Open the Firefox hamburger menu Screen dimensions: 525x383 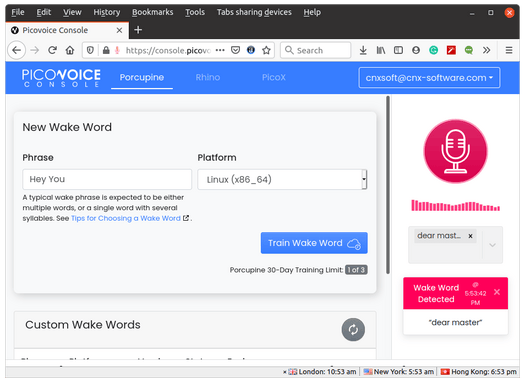pyautogui.click(x=509, y=50)
